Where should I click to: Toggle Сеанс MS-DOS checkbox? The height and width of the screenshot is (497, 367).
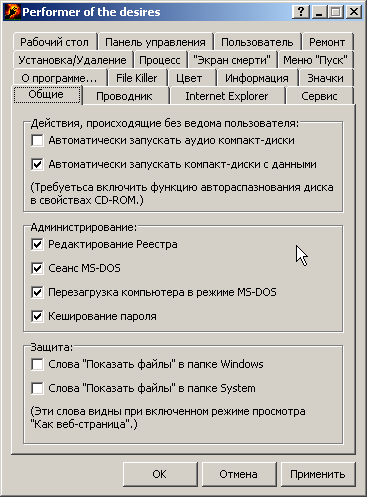coord(37,268)
